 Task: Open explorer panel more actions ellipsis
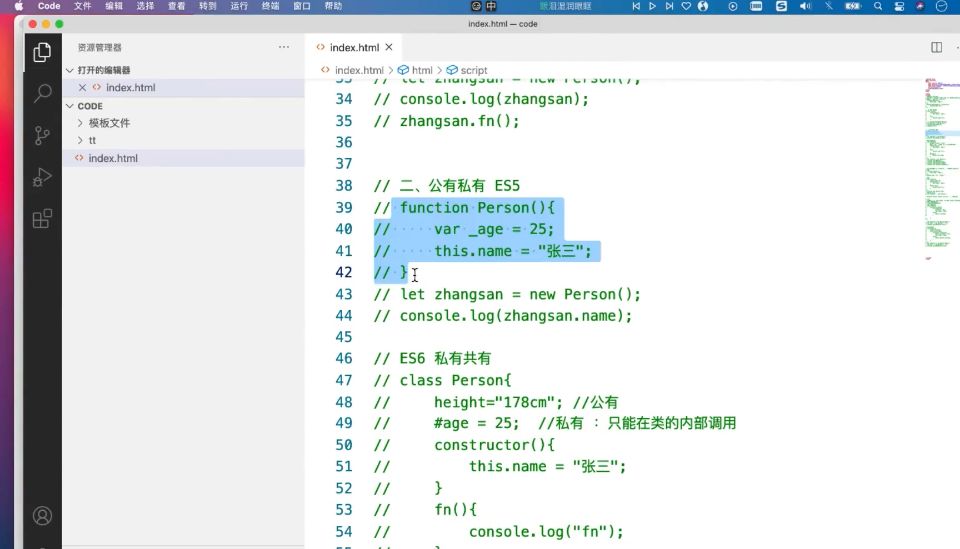point(283,47)
